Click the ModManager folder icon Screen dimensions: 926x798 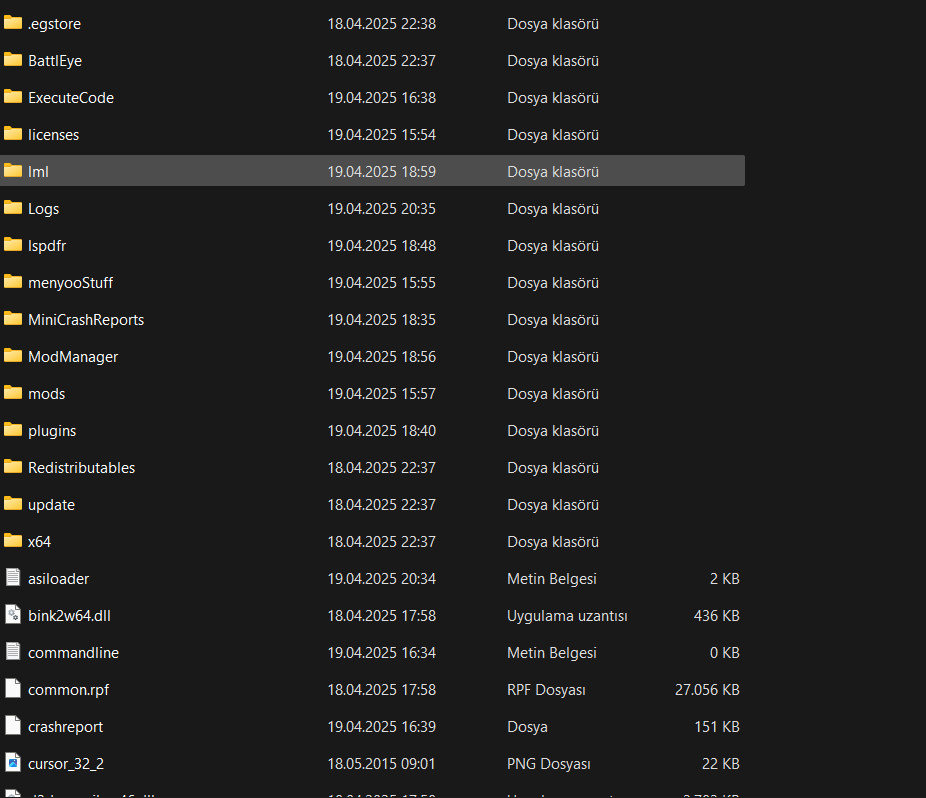[13, 356]
